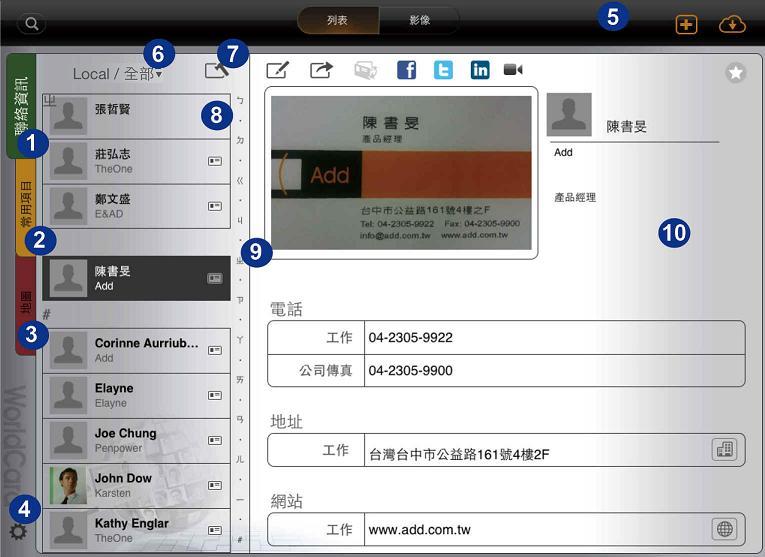Image resolution: width=765 pixels, height=557 pixels.
Task: Switch to 影像 image view
Action: tap(420, 20)
